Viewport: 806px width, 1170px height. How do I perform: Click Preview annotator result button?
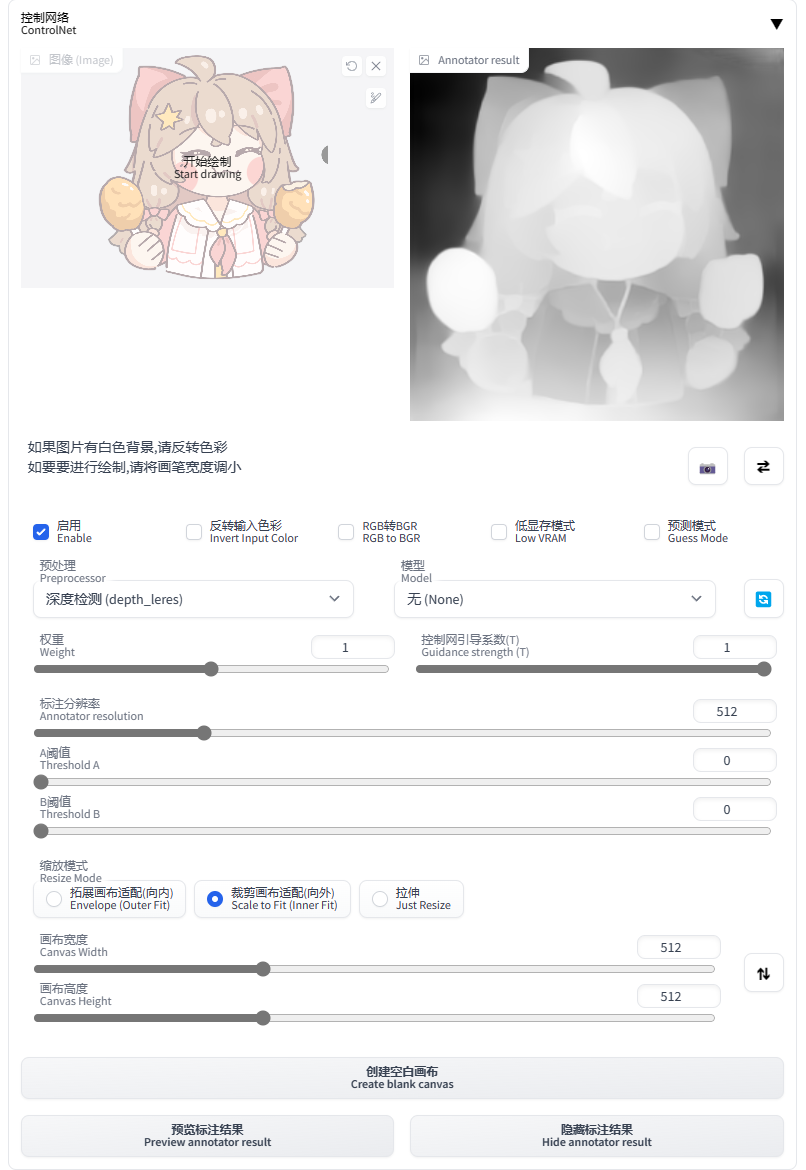point(207,1136)
